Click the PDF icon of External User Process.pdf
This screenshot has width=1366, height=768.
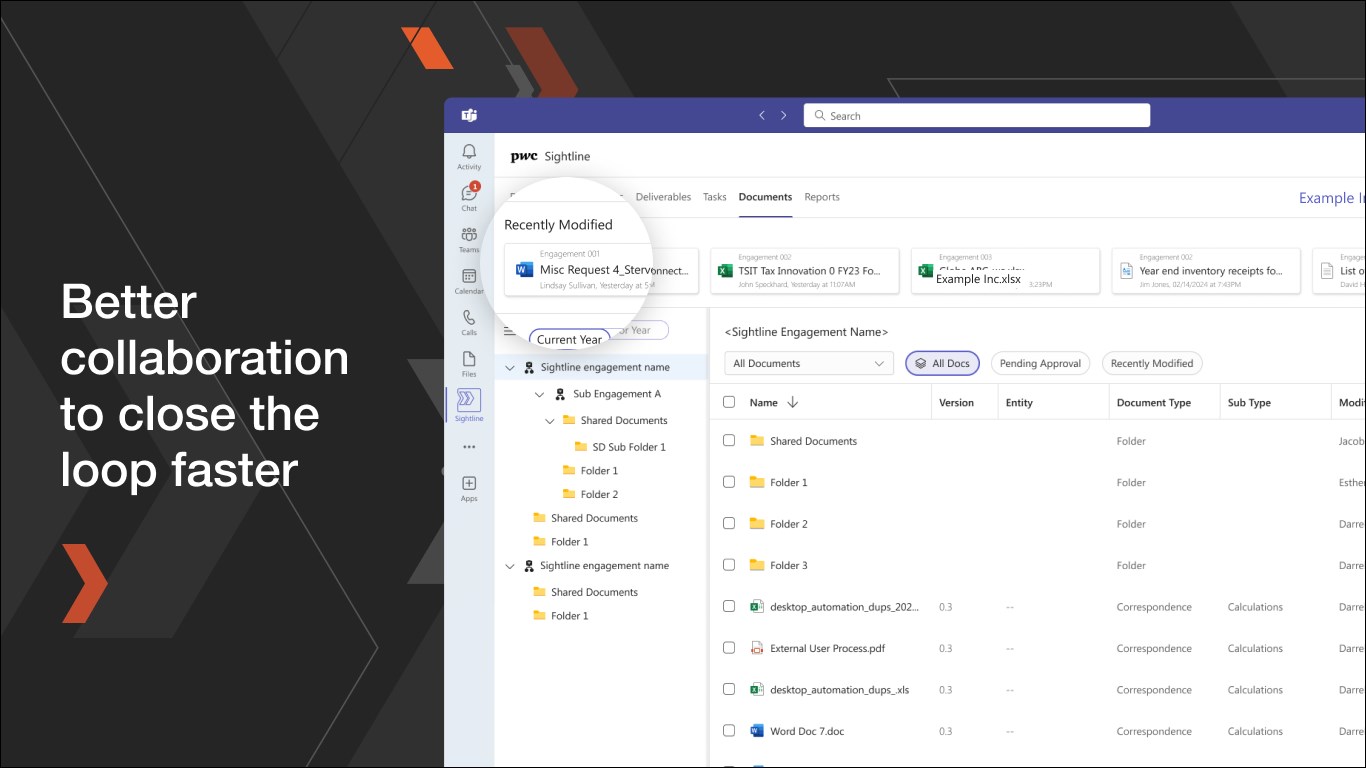(x=757, y=648)
